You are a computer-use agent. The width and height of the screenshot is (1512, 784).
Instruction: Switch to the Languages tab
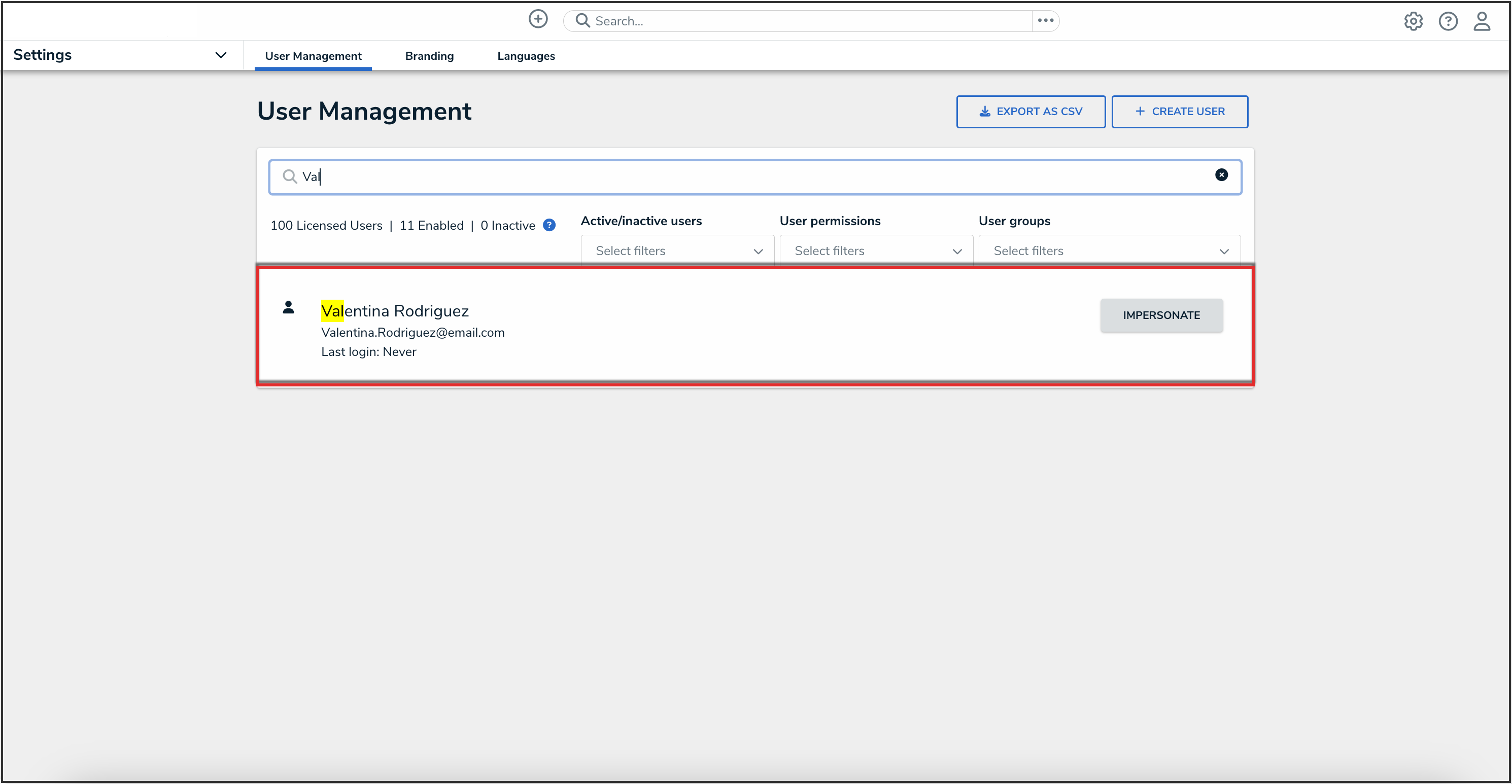[x=525, y=56]
